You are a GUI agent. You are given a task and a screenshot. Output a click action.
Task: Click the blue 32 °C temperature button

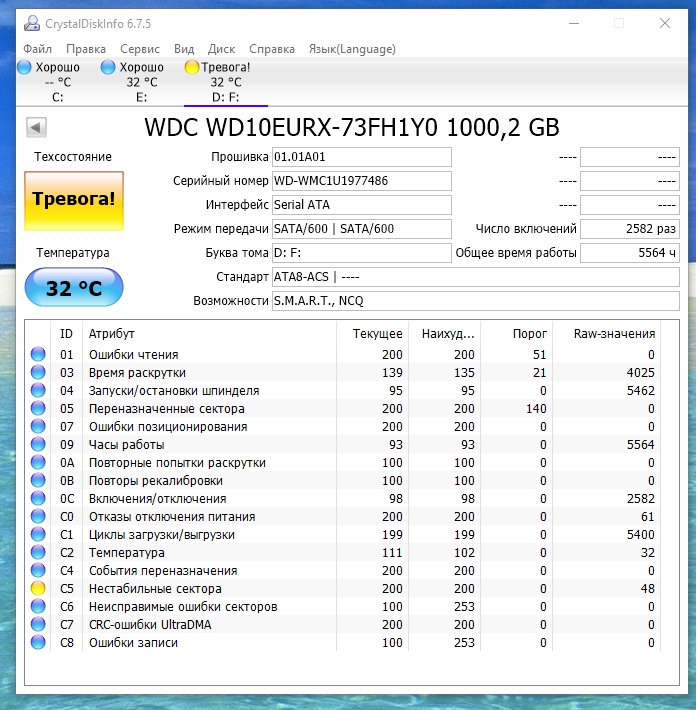pos(73,289)
